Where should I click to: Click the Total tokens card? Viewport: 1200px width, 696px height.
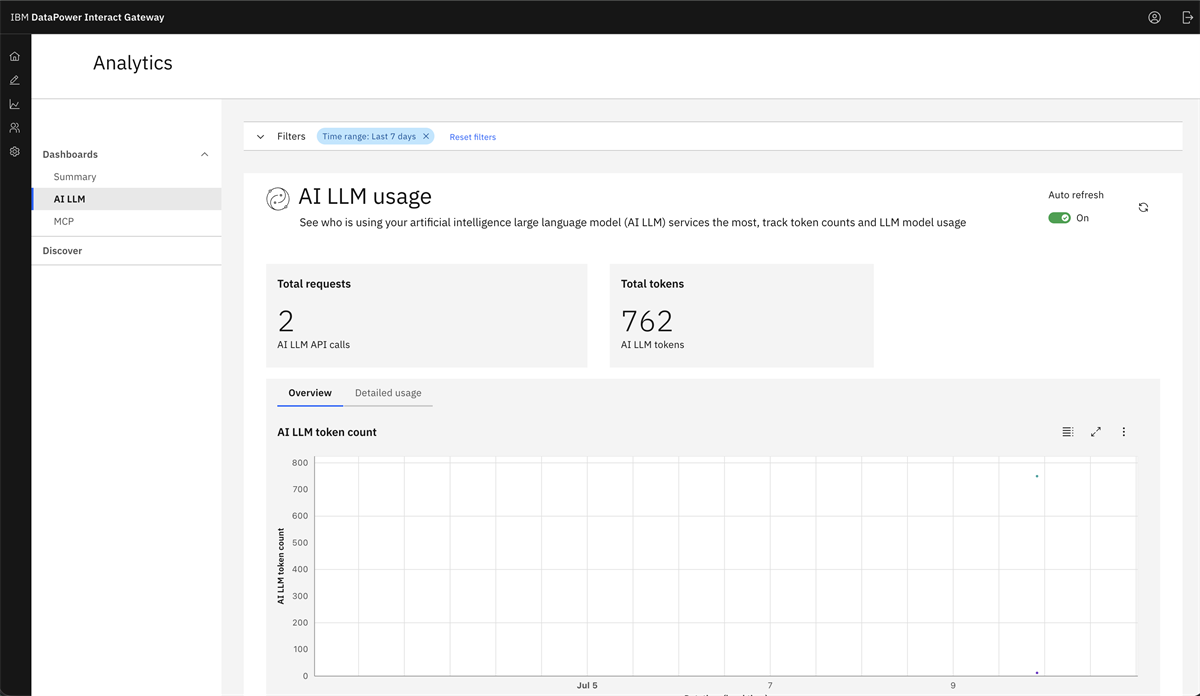[x=742, y=316]
